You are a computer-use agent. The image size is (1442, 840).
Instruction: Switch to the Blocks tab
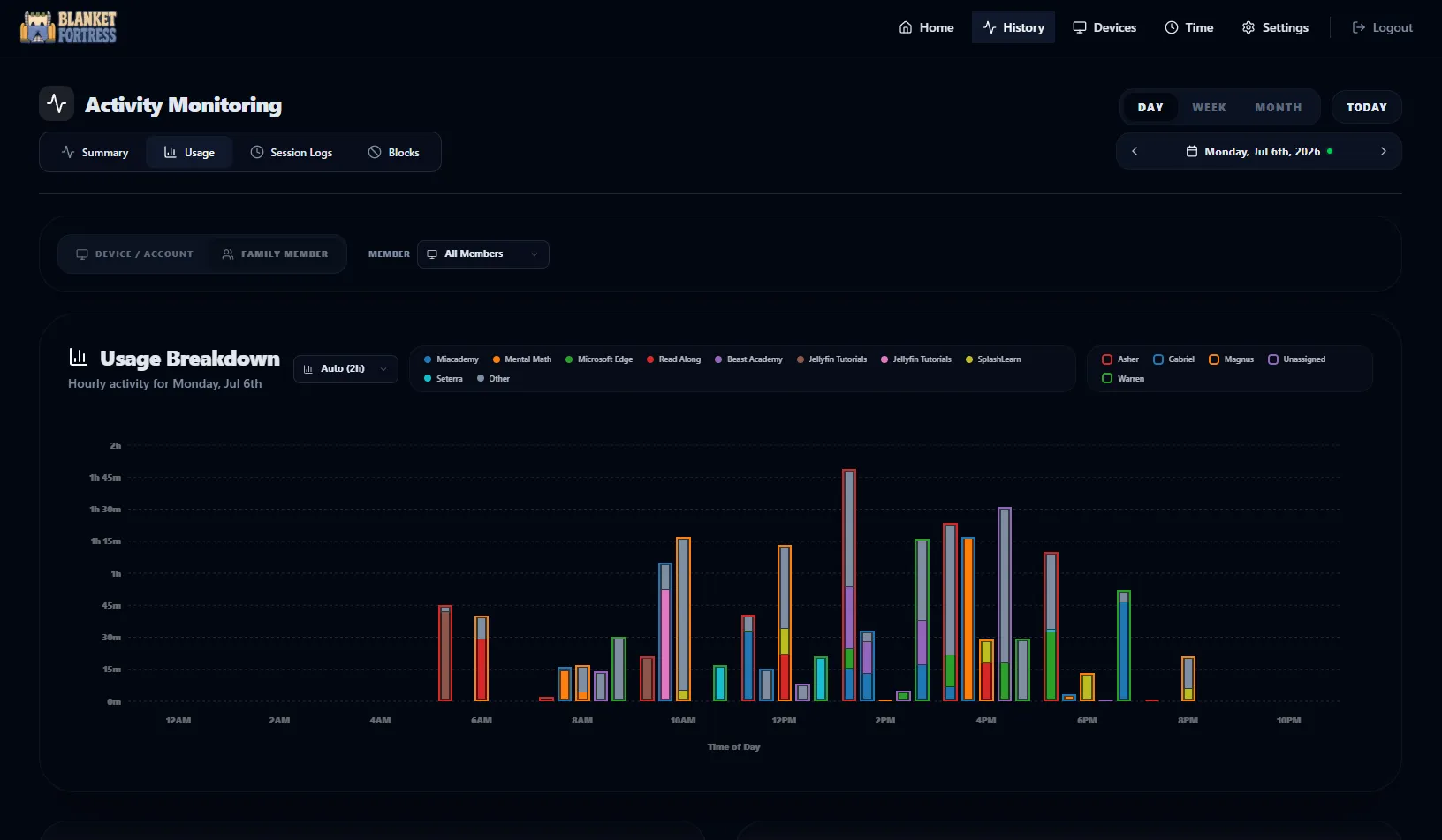tap(393, 153)
